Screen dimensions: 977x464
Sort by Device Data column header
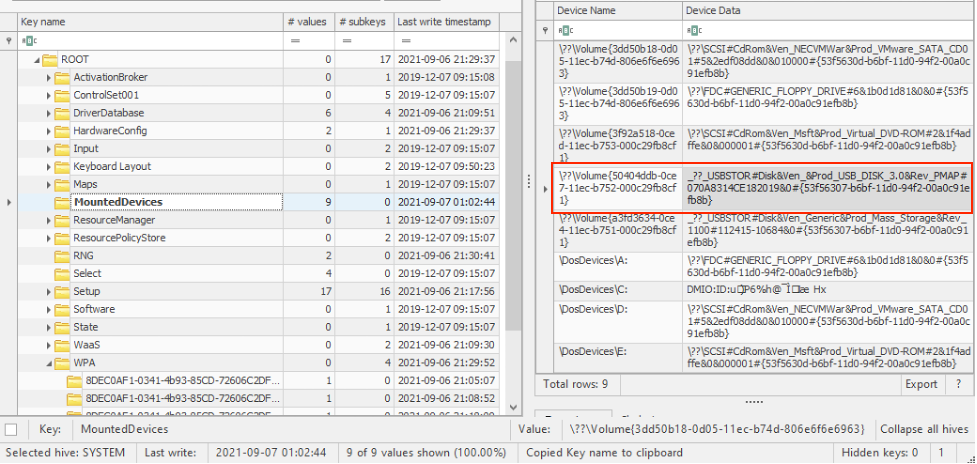[826, 11]
